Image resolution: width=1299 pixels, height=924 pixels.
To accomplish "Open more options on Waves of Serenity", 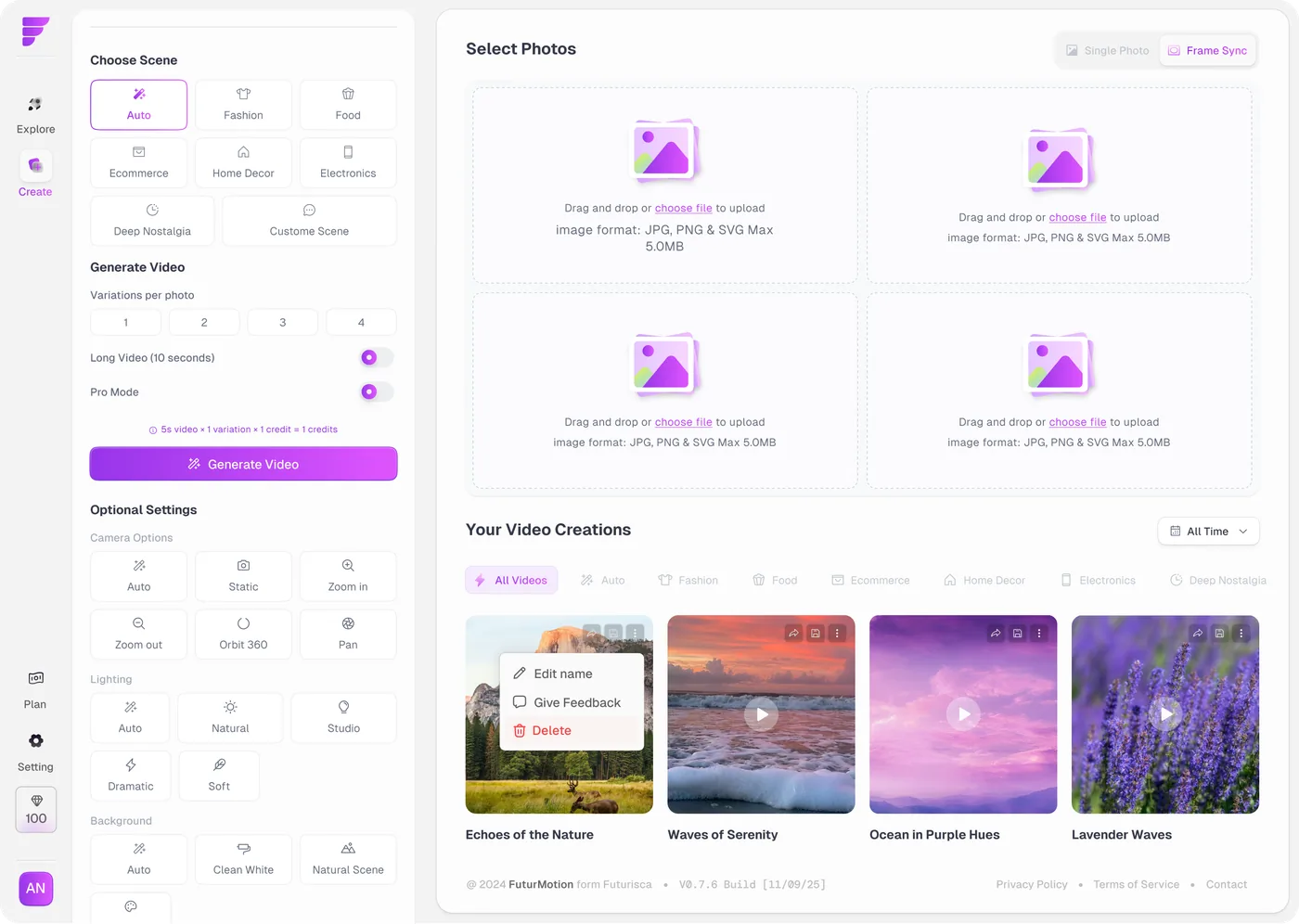I will tap(837, 633).
